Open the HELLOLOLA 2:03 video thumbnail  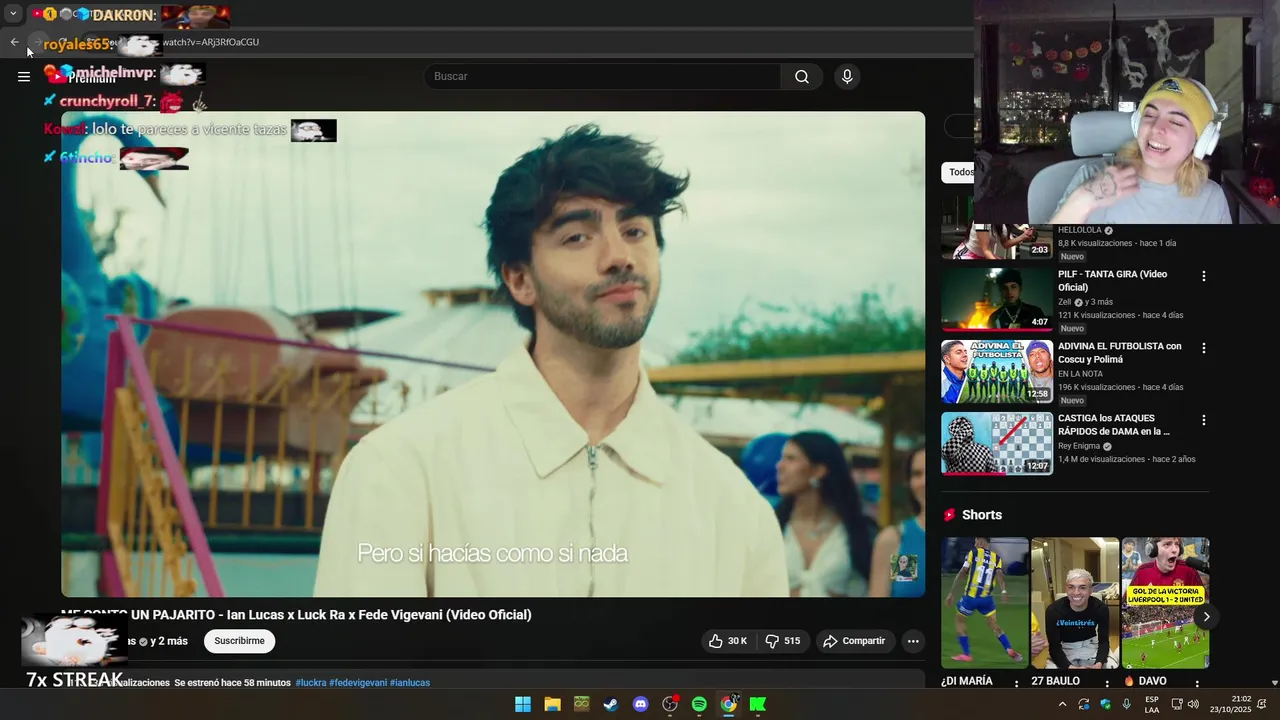pos(997,242)
